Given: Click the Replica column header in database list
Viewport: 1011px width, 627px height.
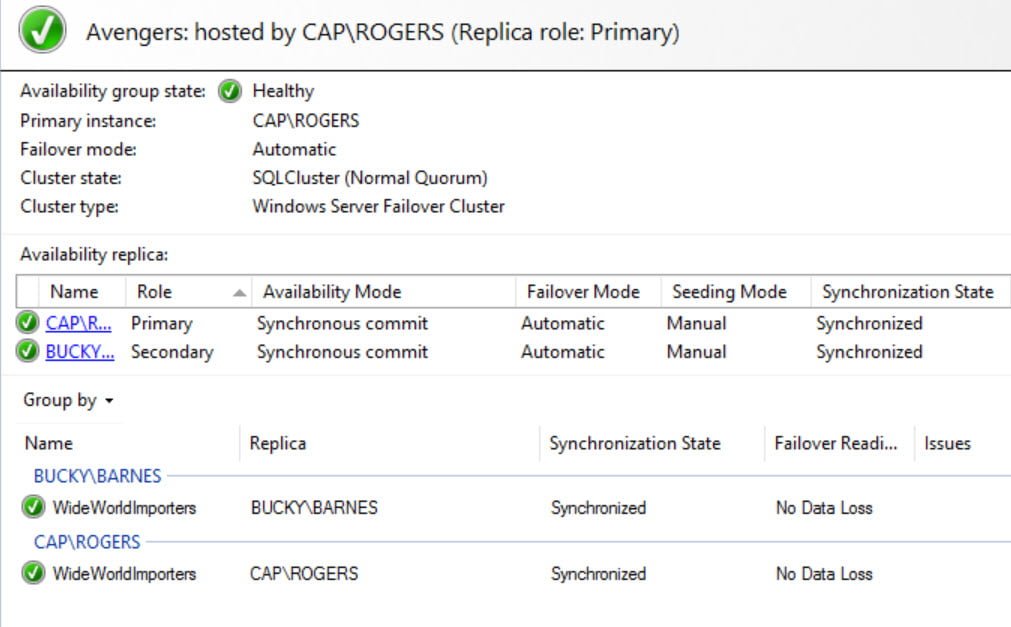Looking at the screenshot, I should 389,443.
